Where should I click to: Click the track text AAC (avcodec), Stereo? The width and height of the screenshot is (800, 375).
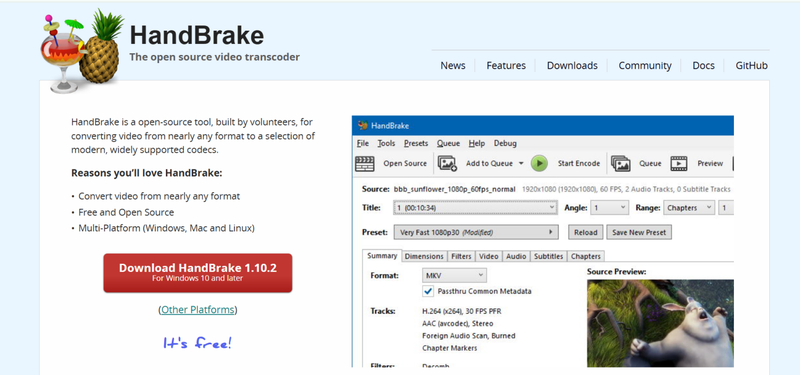458,323
